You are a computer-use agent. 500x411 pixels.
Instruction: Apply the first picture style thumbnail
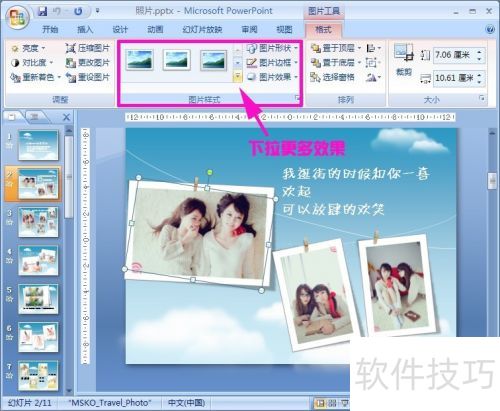click(140, 60)
